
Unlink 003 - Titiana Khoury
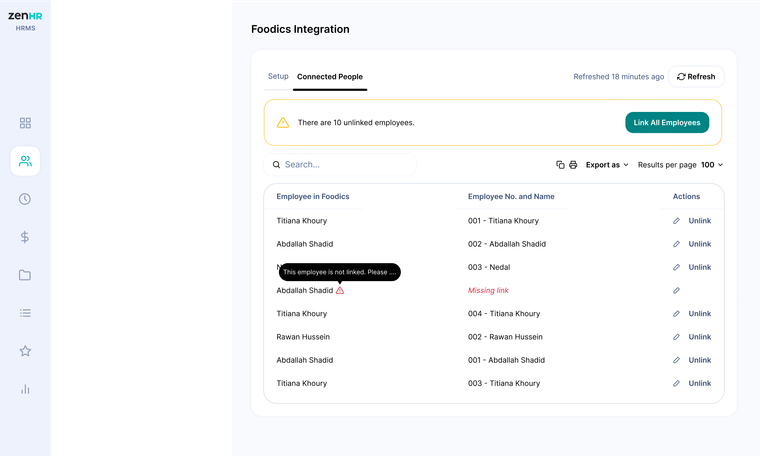click(699, 383)
